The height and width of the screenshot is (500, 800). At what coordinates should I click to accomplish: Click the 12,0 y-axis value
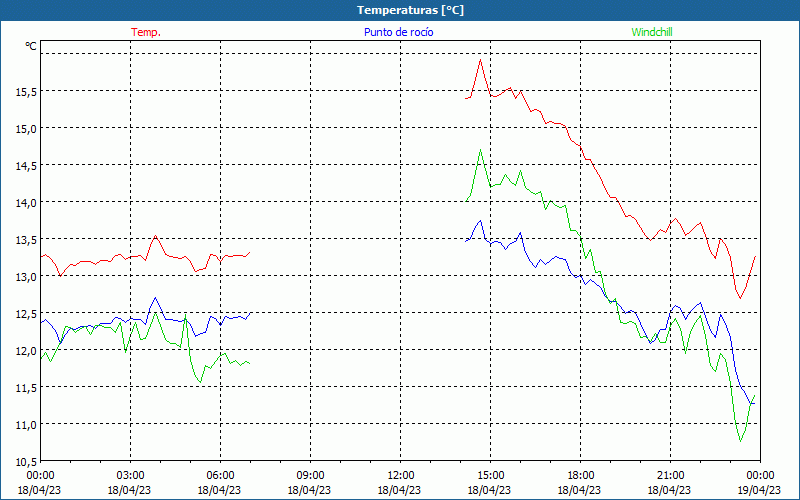(x=26, y=351)
